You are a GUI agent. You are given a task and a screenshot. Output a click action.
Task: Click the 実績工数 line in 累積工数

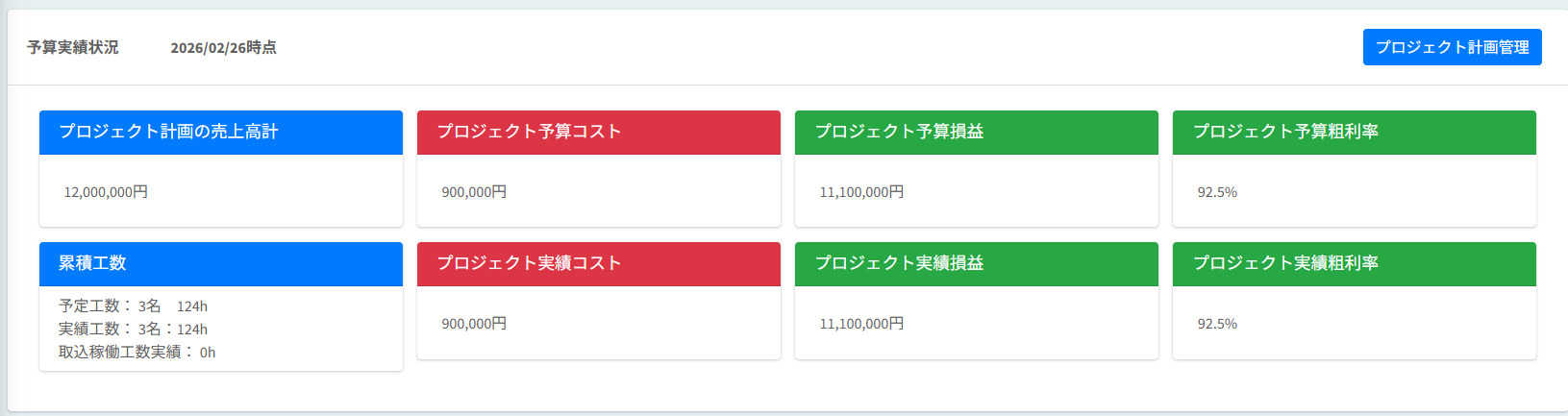point(133,330)
